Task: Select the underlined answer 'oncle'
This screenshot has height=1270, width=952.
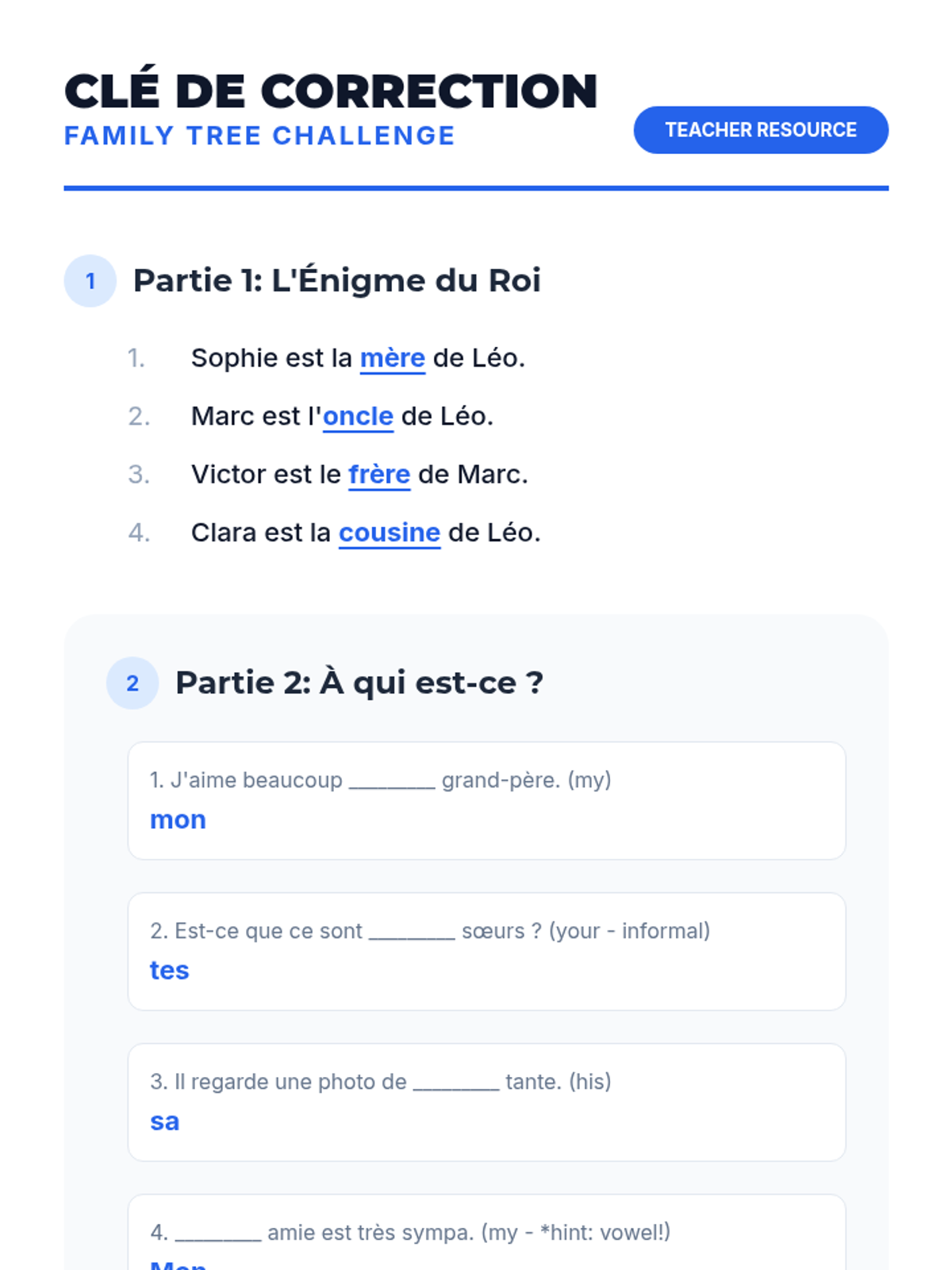Action: coord(358,417)
